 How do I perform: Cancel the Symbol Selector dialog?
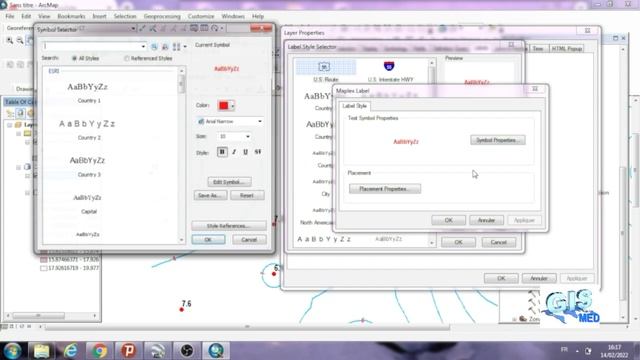point(249,240)
